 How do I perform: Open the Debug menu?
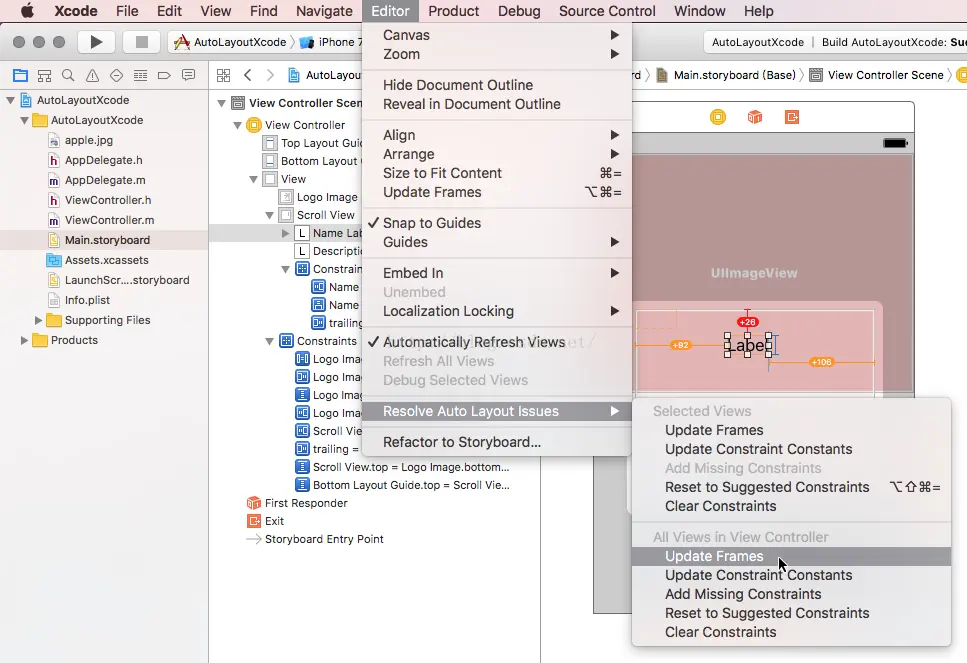click(x=519, y=11)
